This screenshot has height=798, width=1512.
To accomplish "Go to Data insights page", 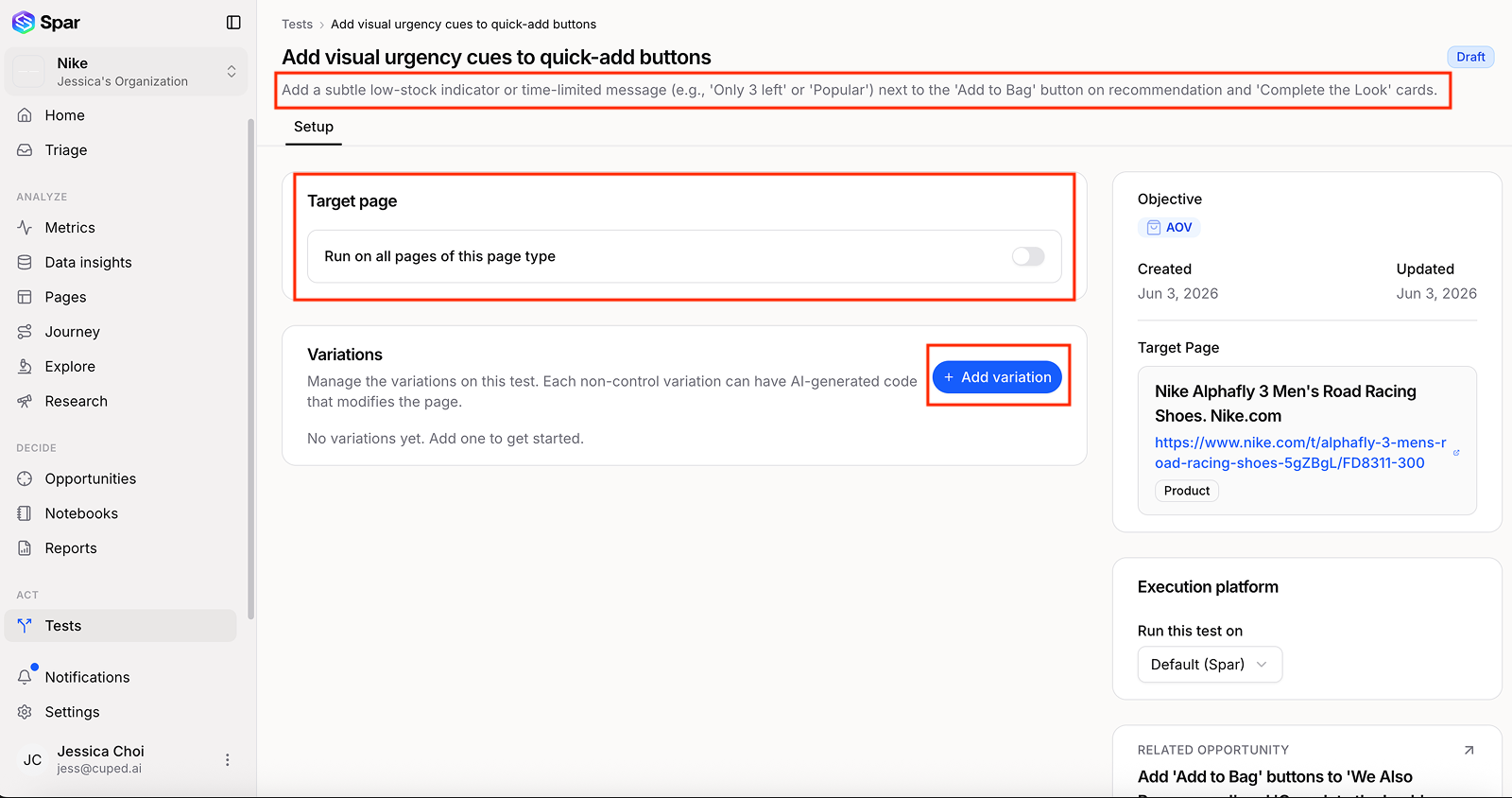I will coord(89,263).
